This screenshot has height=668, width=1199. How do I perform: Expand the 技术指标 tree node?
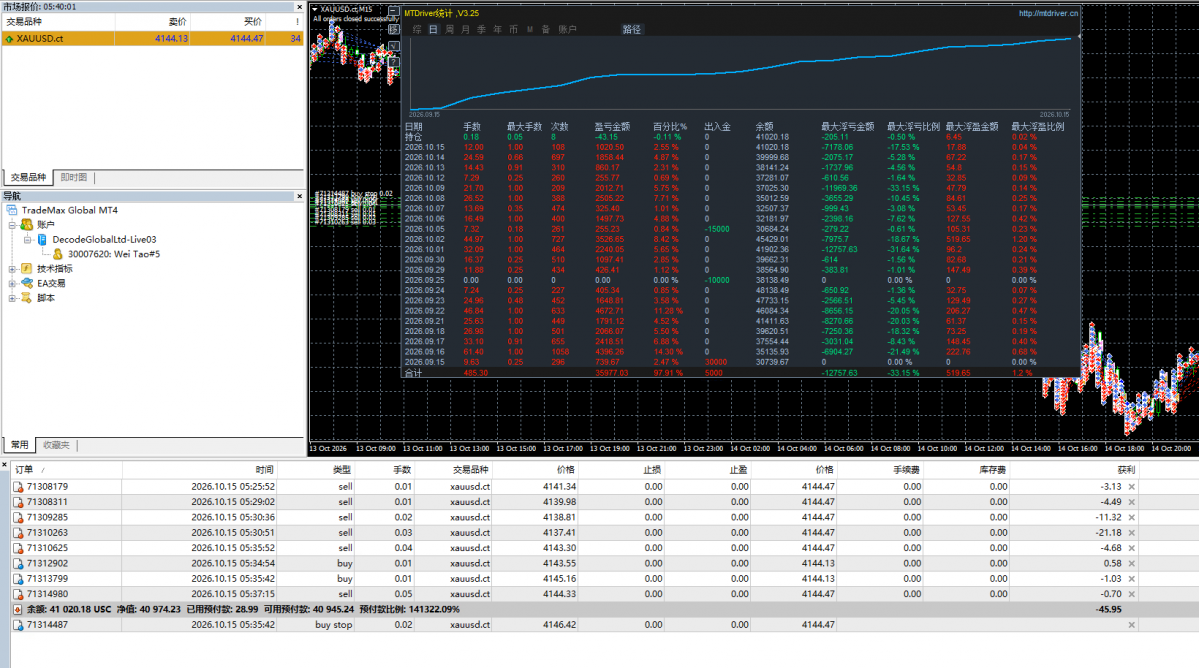[12, 269]
